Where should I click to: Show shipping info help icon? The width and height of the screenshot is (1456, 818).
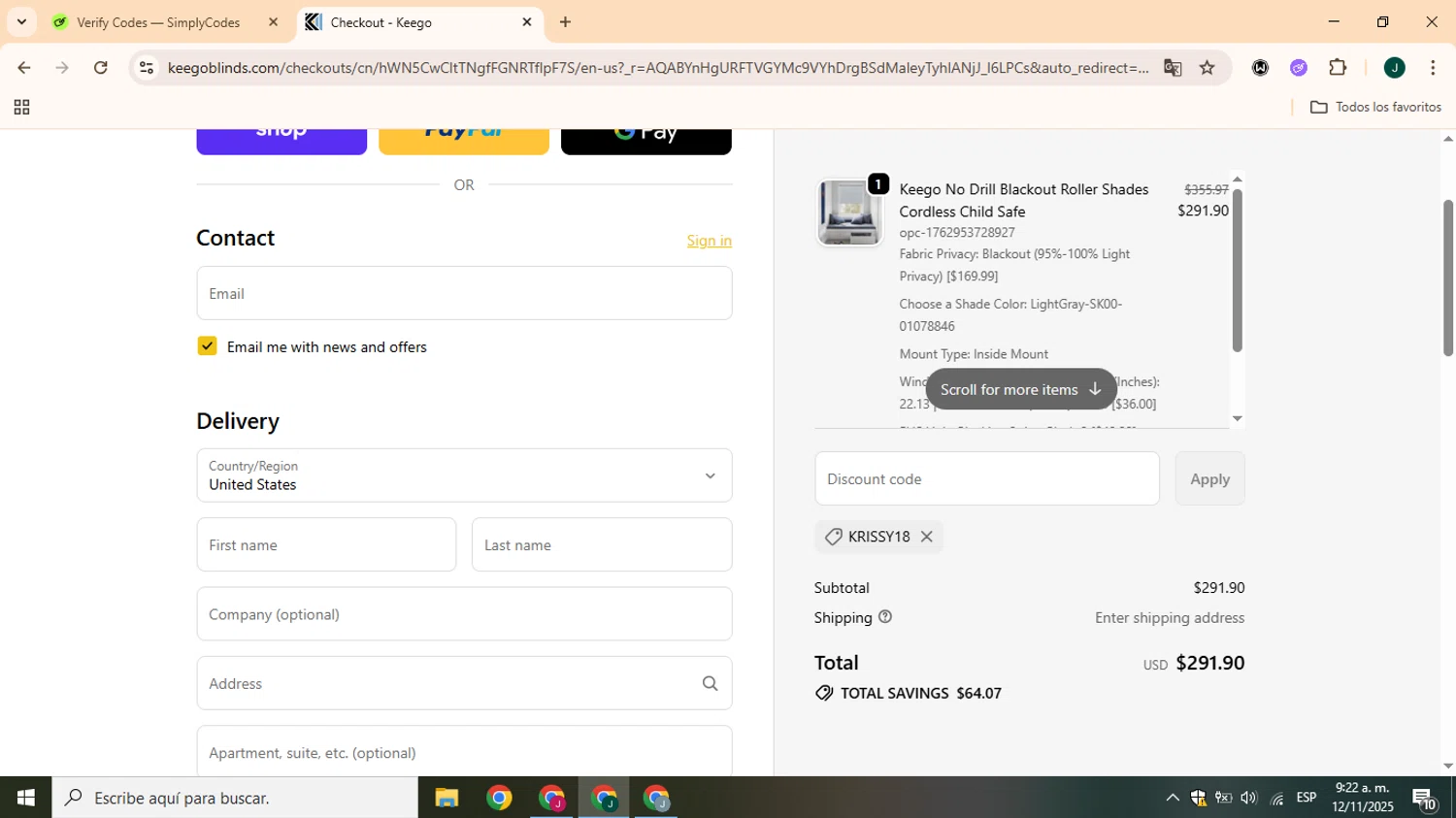click(x=885, y=616)
